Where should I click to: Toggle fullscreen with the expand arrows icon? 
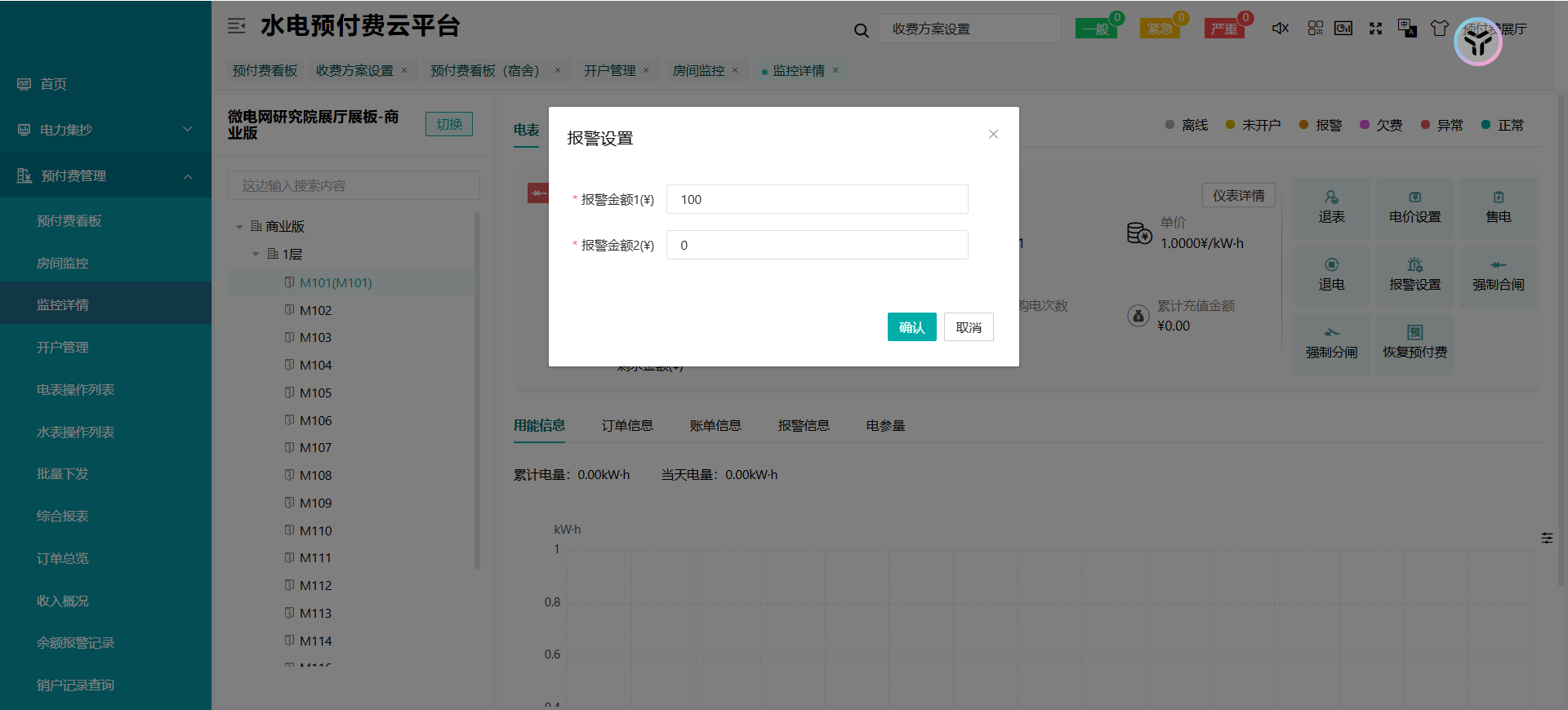pos(1375,29)
